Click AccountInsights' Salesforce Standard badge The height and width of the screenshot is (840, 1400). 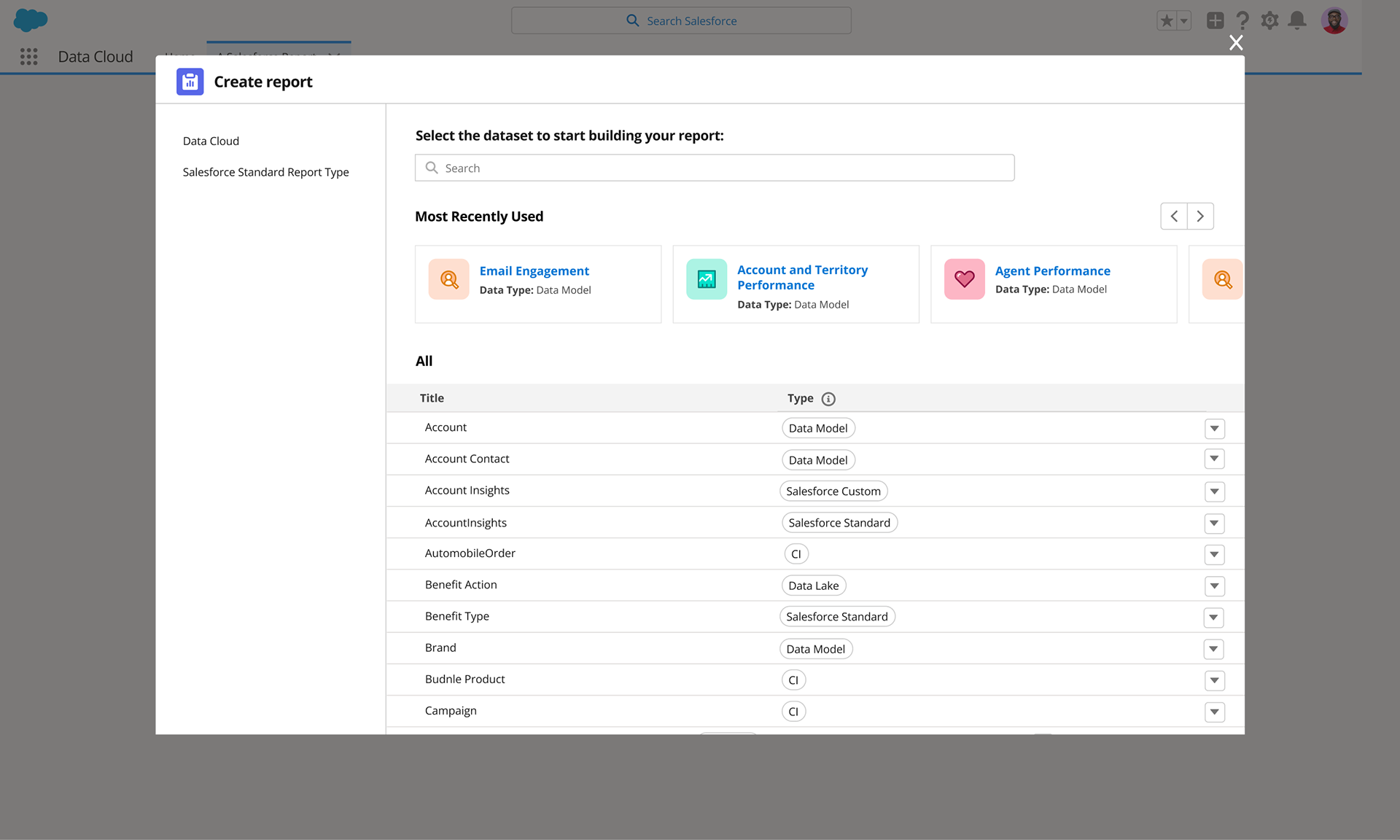tap(839, 523)
